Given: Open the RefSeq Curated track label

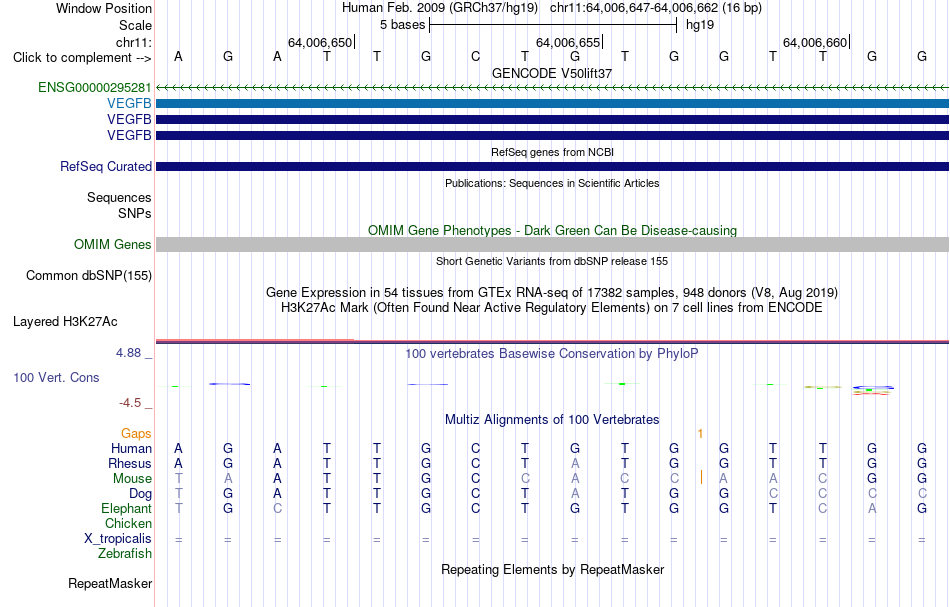Looking at the screenshot, I should (x=106, y=167).
